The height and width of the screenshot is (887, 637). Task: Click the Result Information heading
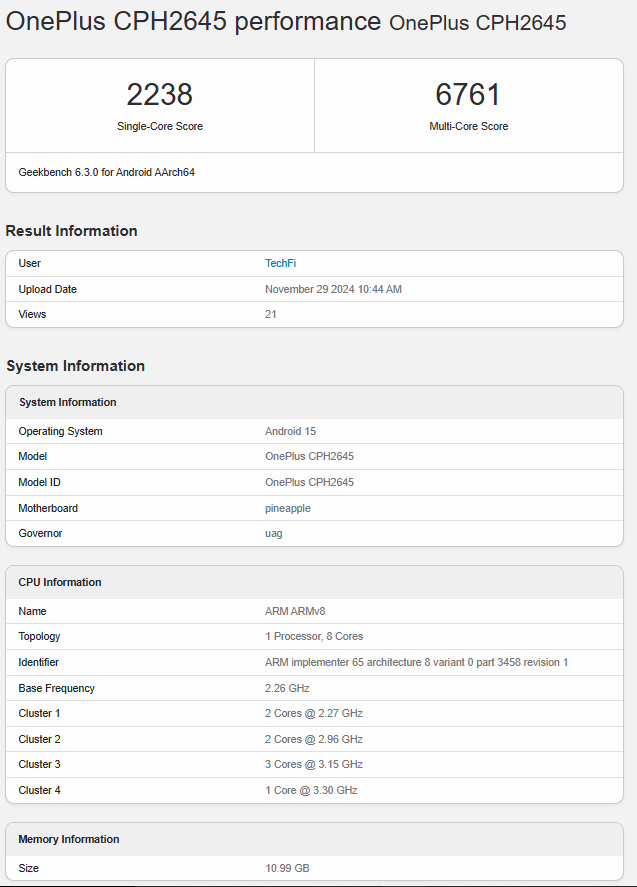tap(71, 231)
